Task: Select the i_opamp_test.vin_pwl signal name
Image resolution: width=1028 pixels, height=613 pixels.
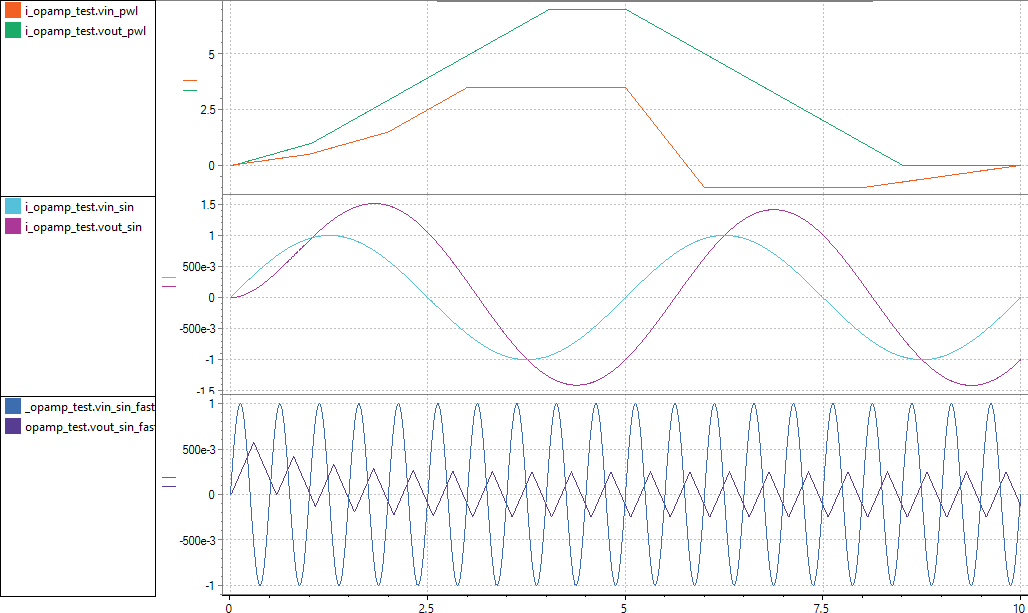Action: click(81, 12)
